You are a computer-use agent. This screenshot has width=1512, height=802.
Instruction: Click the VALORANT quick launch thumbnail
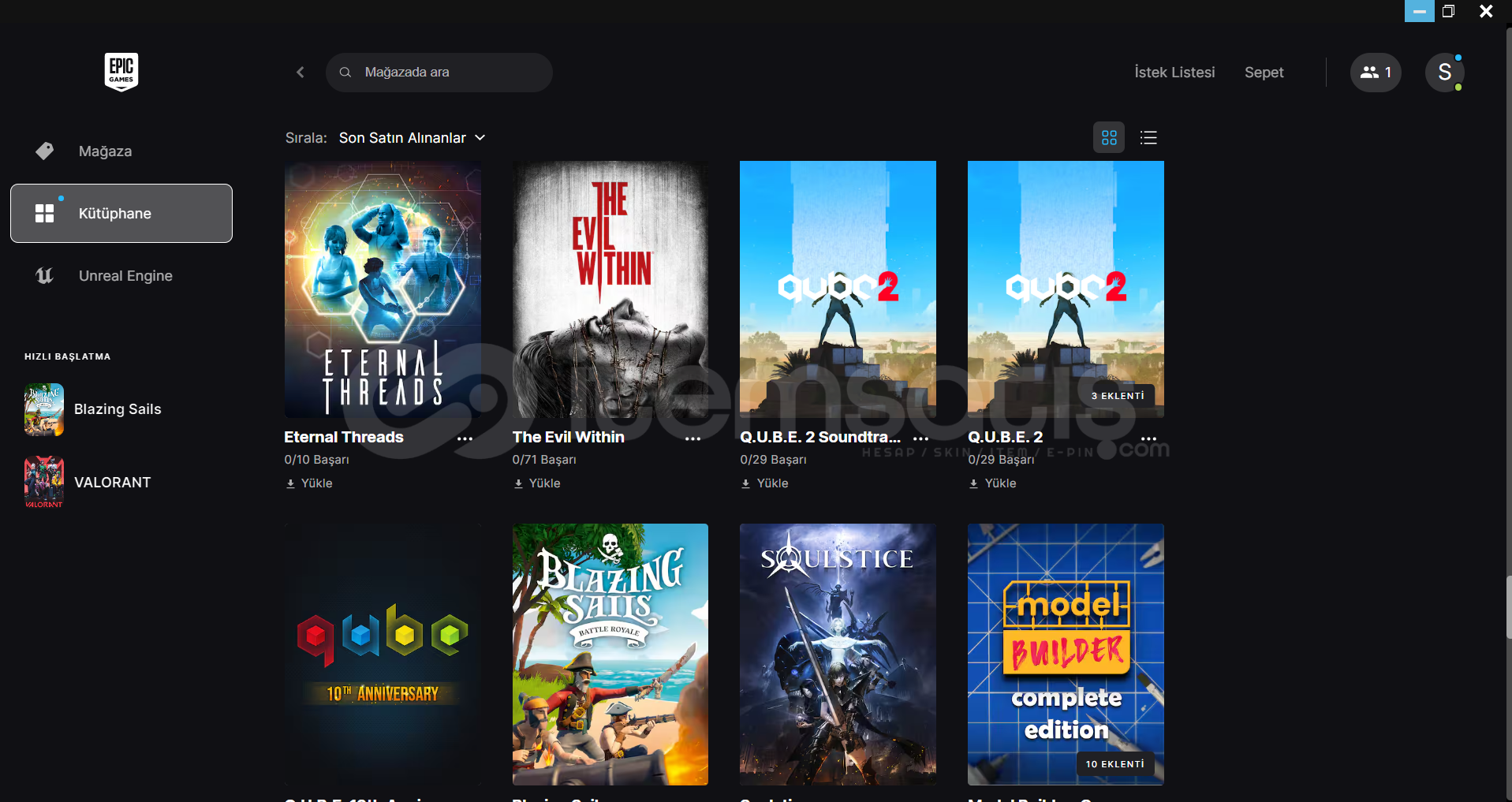click(x=44, y=482)
